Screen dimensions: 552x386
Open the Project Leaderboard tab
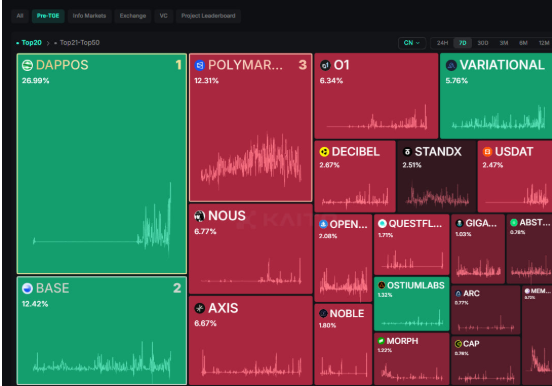[208, 16]
